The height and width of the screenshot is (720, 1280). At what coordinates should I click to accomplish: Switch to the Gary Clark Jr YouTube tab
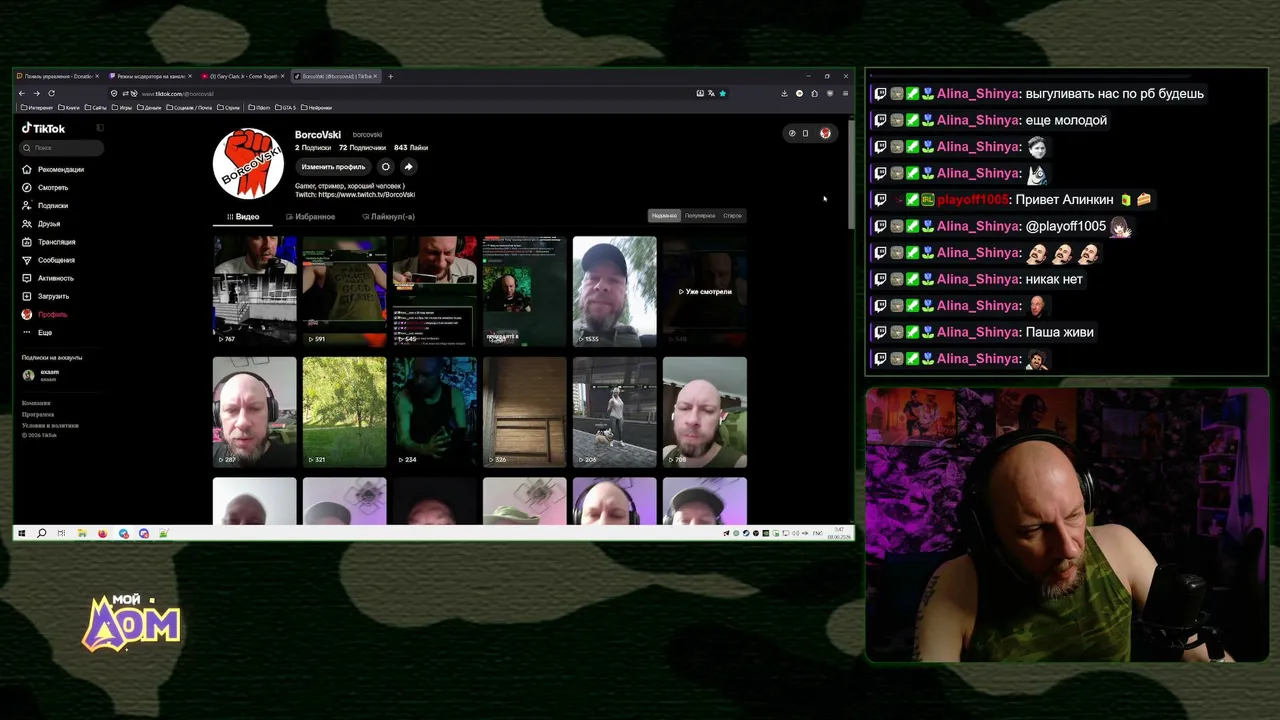[x=242, y=76]
